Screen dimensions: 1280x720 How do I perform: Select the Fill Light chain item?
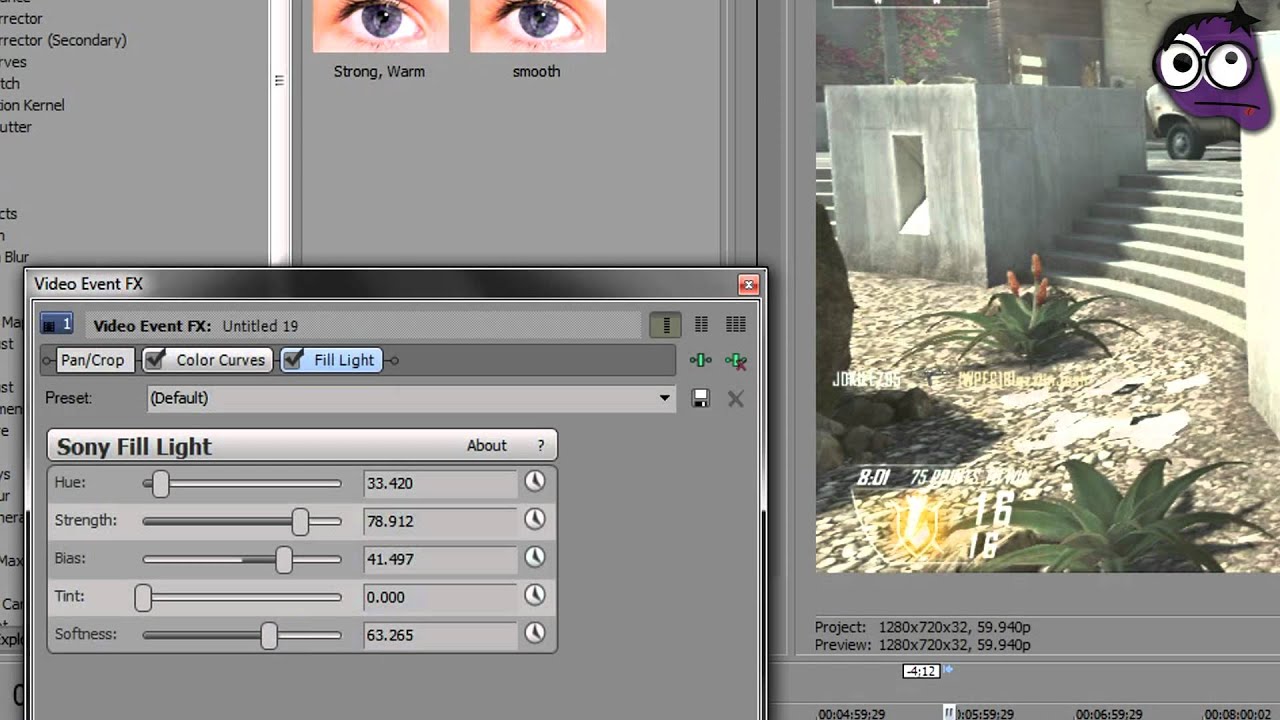click(x=332, y=360)
